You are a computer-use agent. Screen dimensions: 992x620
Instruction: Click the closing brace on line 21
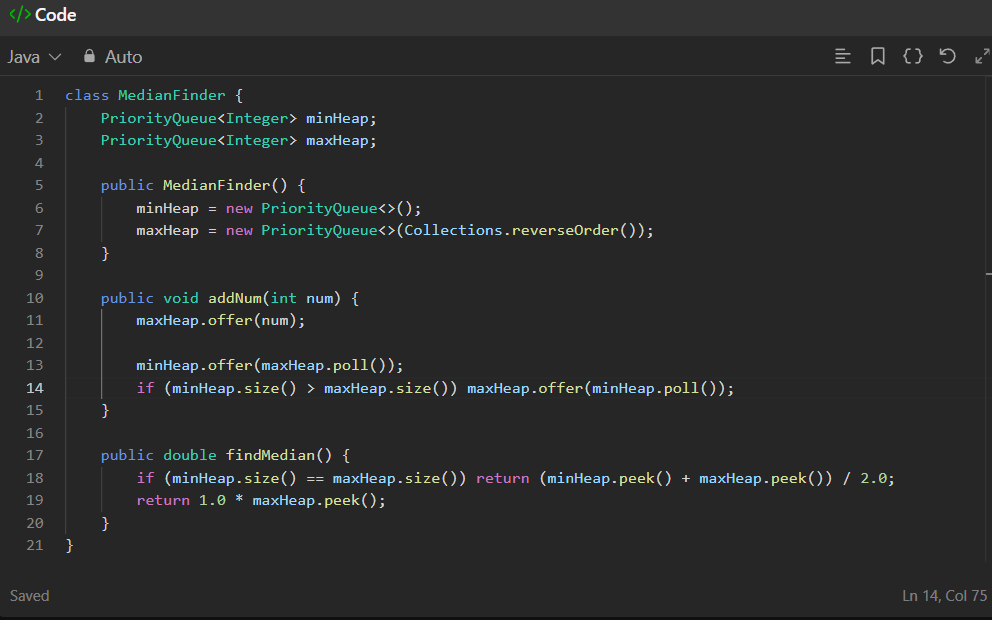(70, 545)
